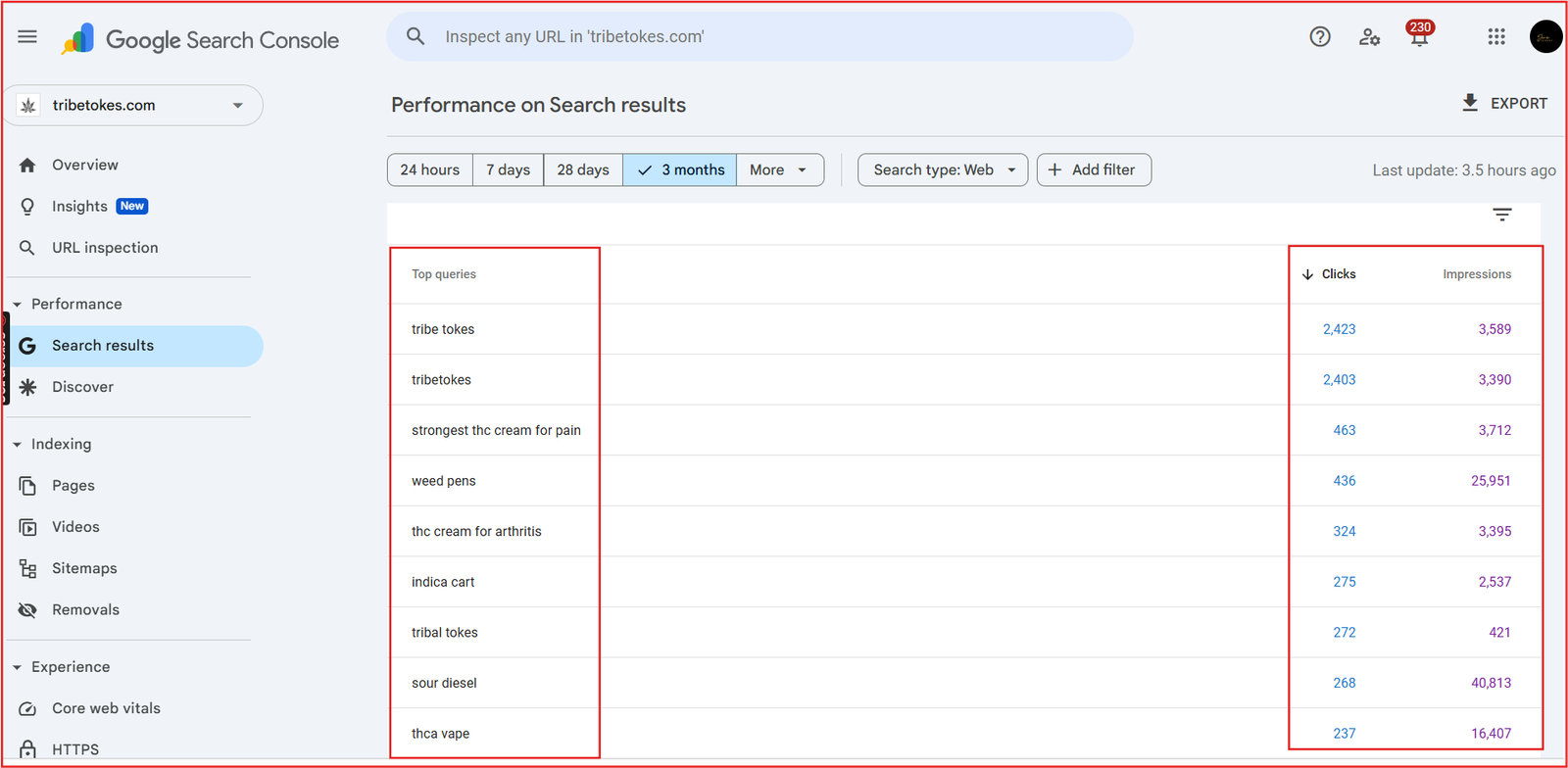Click the 25,951 impressions value
Screen dimensions: 1568x768
(1492, 481)
